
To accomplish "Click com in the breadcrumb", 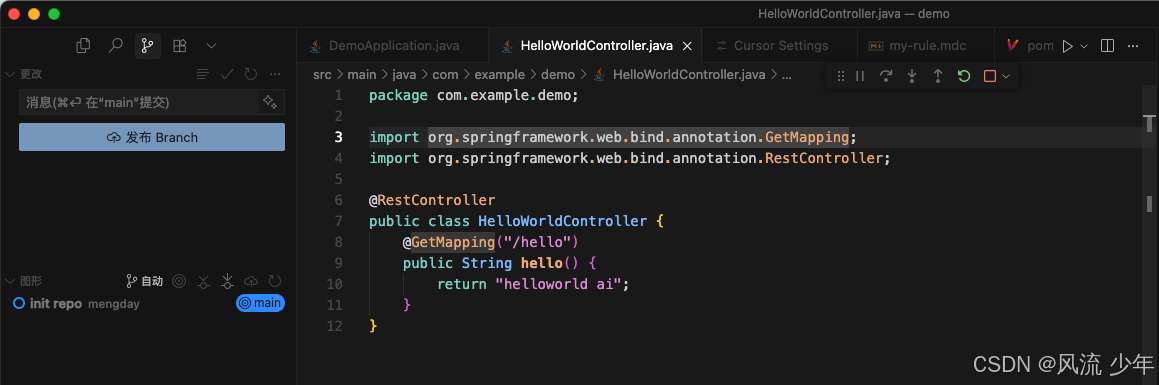I will click(x=446, y=75).
